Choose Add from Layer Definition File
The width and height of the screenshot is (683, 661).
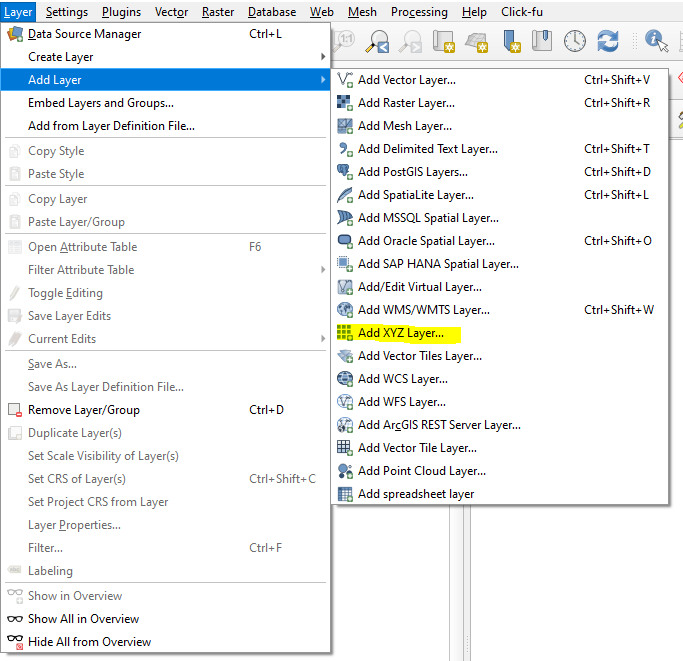(165, 126)
